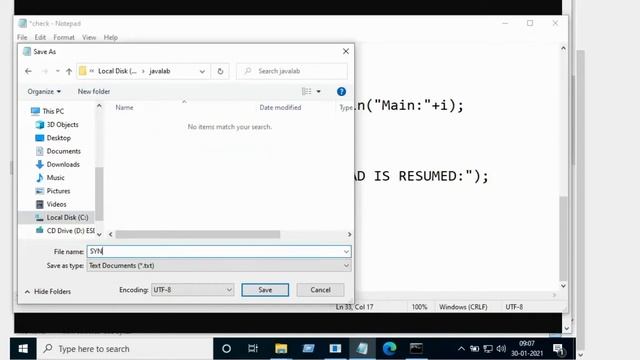Open Microsoft Edge from taskbar
Viewport: 640px width, 360px height.
tap(389, 349)
